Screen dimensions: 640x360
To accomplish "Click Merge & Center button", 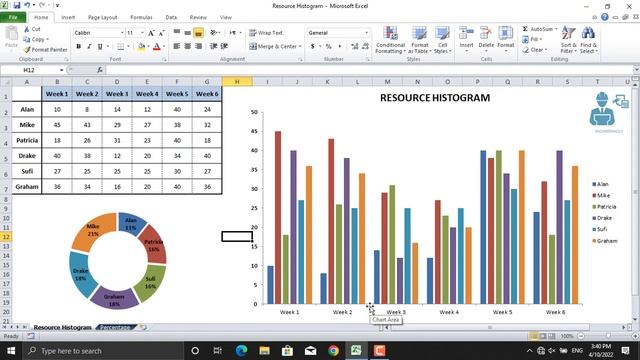I will [273, 47].
